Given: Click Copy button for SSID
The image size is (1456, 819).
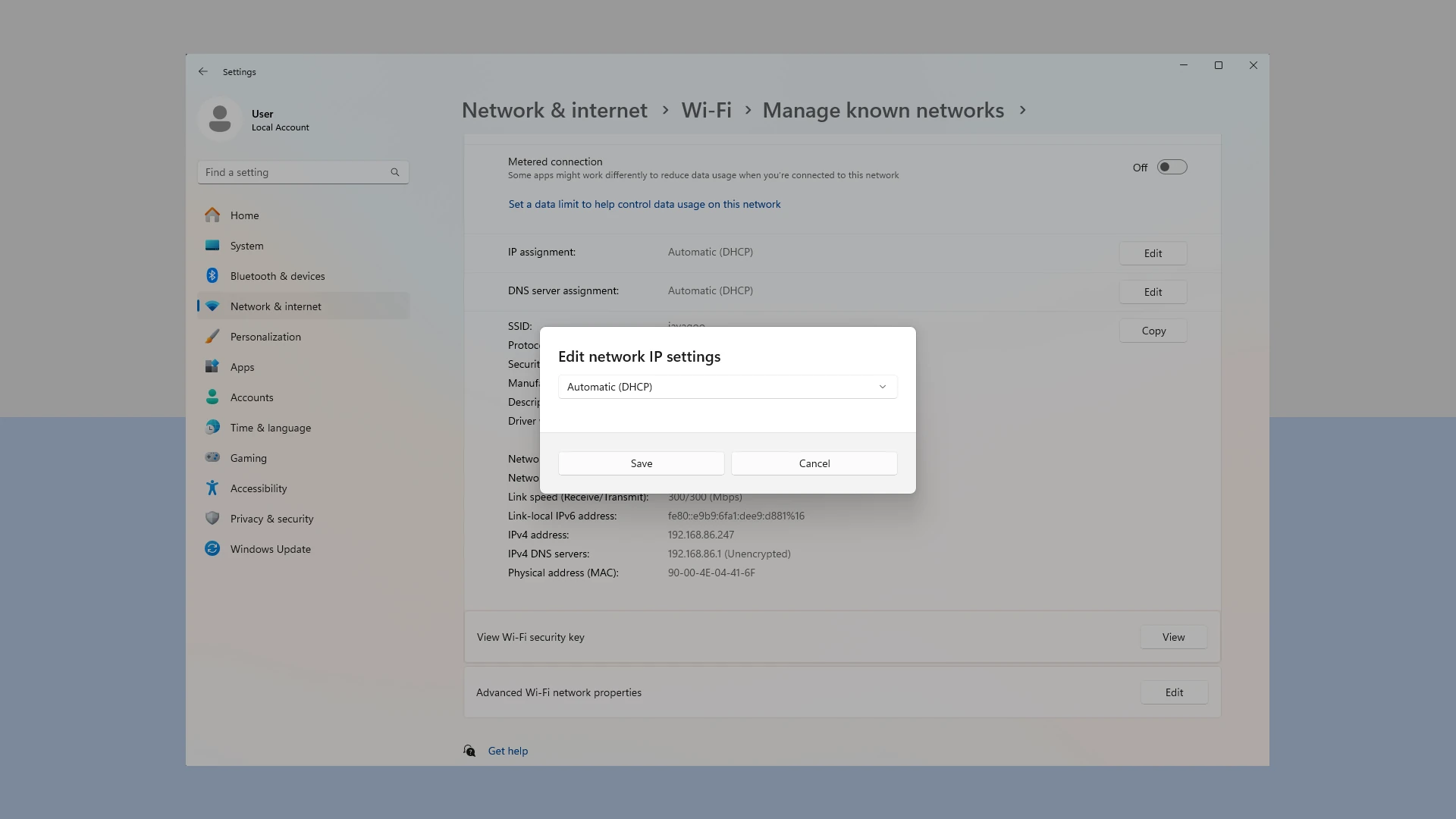Looking at the screenshot, I should click(x=1153, y=330).
